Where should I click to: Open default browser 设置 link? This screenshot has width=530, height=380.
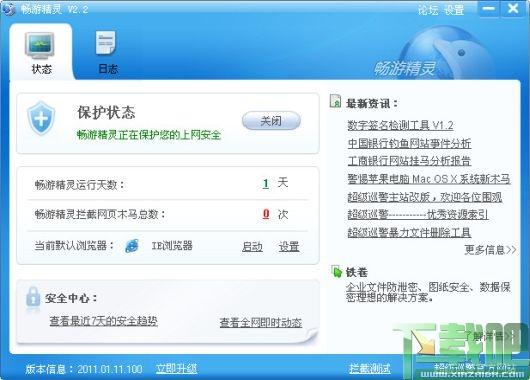pos(289,246)
